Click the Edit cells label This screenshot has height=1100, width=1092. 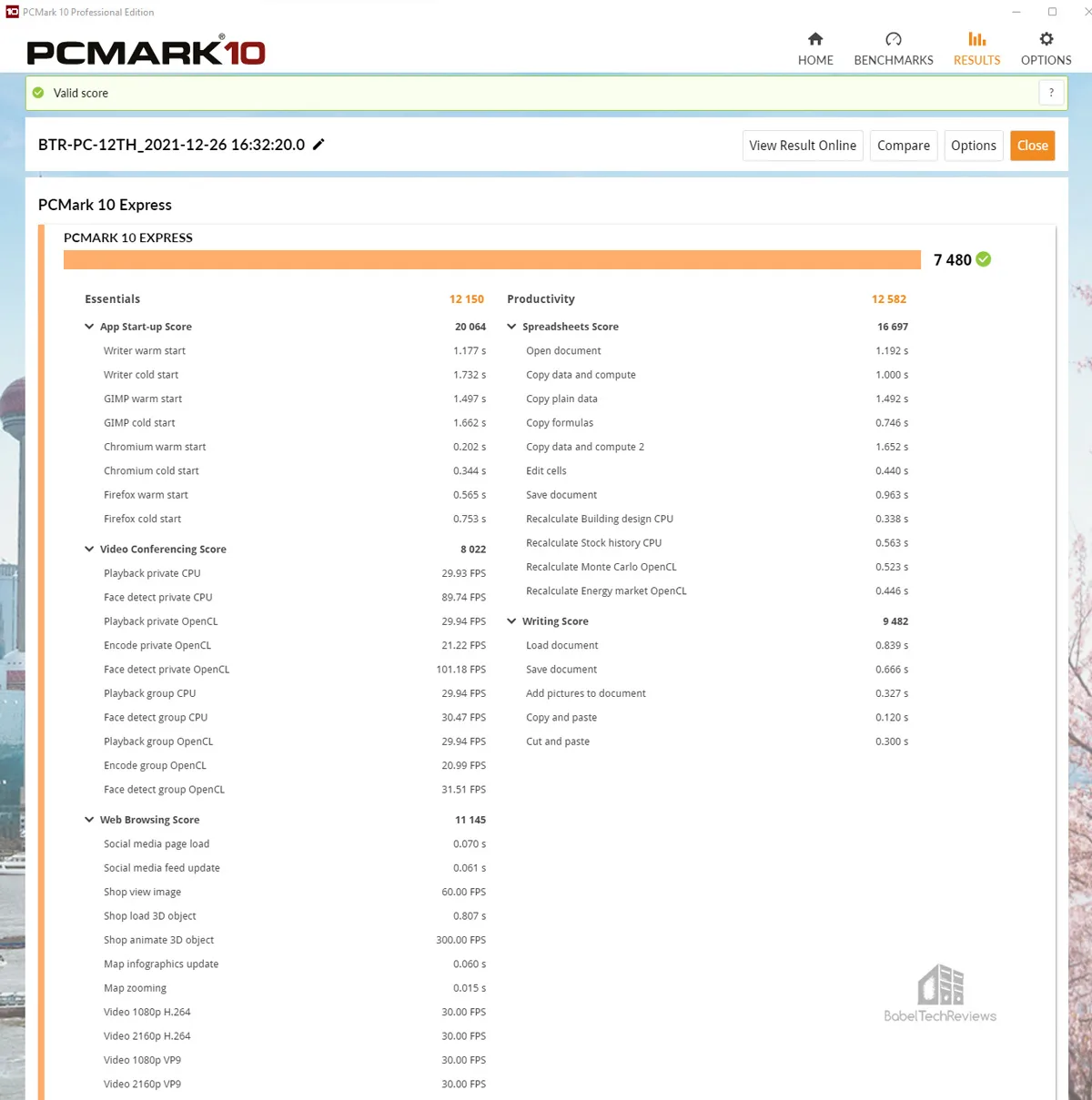click(546, 471)
